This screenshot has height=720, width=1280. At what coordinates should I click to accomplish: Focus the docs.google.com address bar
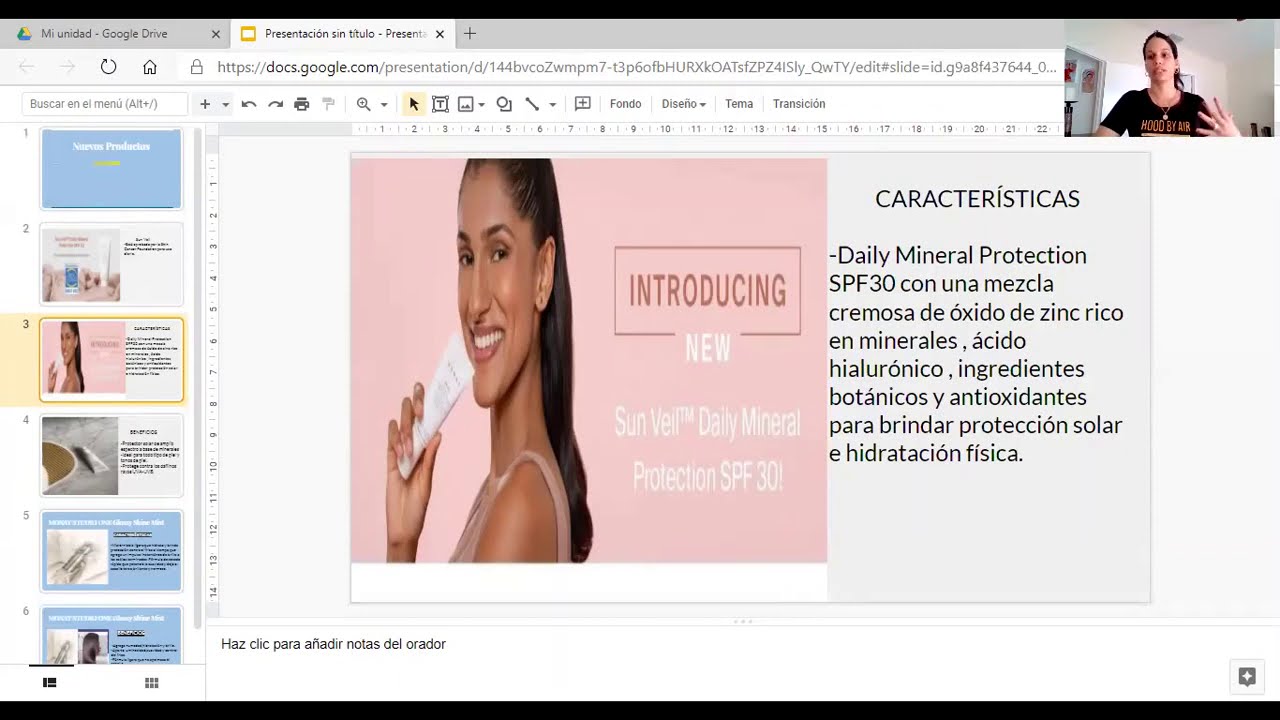pos(636,67)
